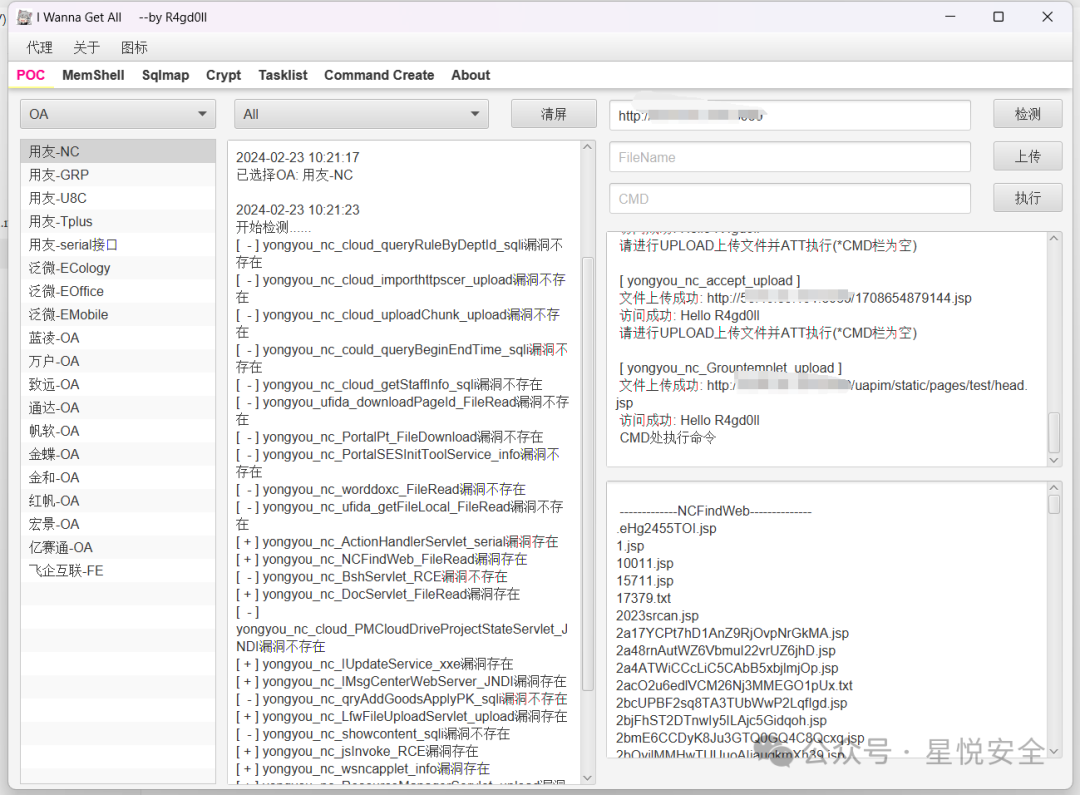Switch to the MemShell tab
The width and height of the screenshot is (1080, 795).
tap(93, 75)
